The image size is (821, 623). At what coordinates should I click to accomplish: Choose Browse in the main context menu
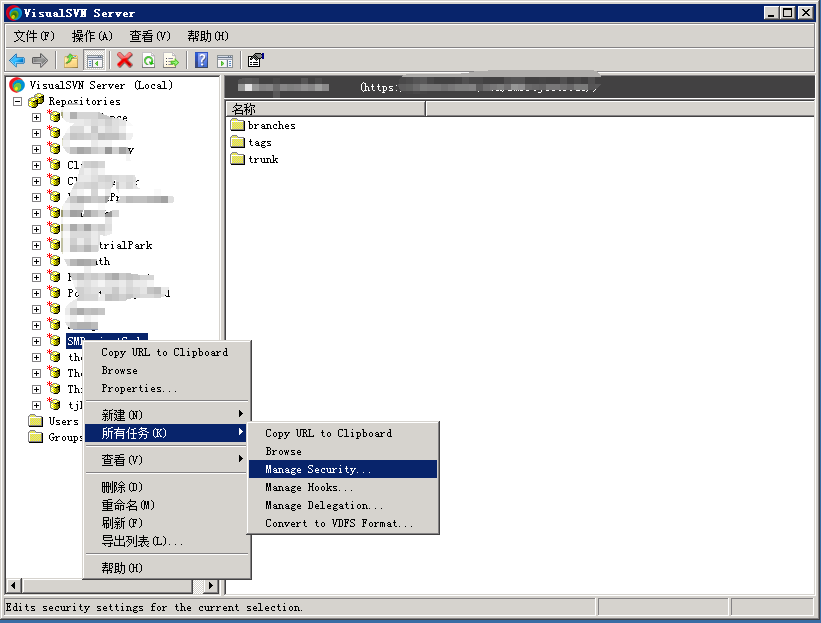(x=164, y=371)
